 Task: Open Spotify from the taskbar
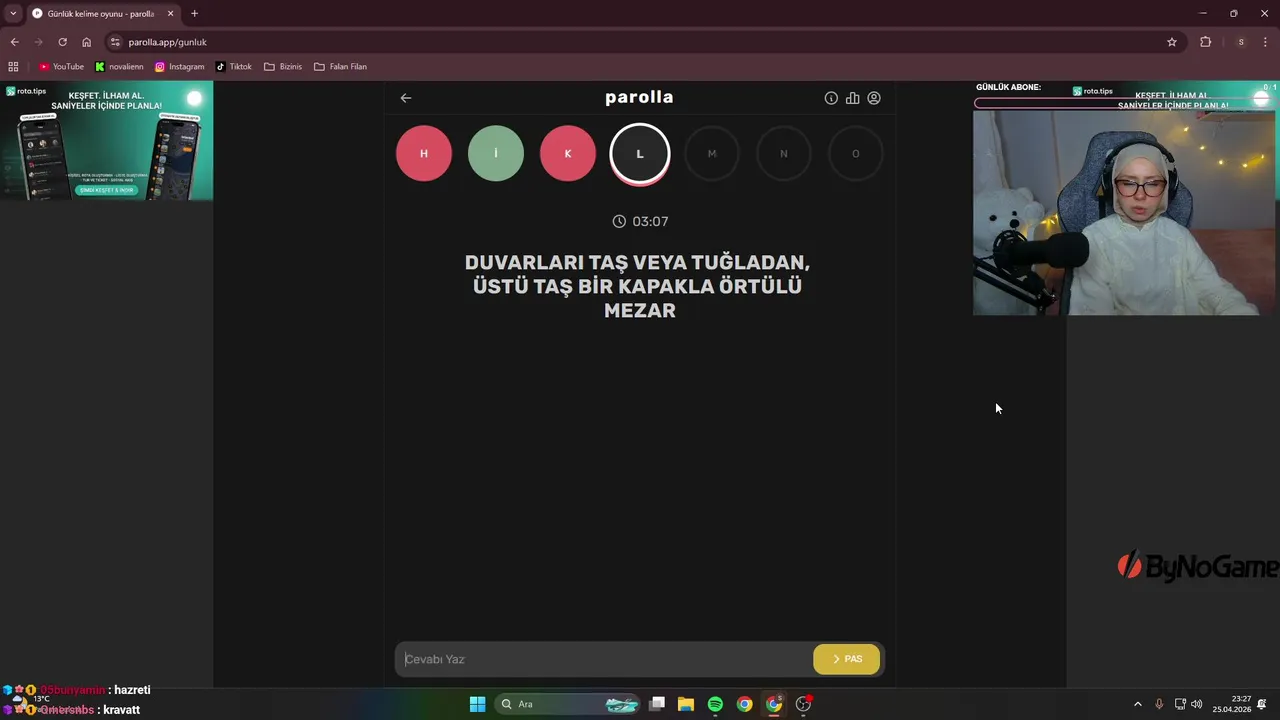tap(715, 704)
